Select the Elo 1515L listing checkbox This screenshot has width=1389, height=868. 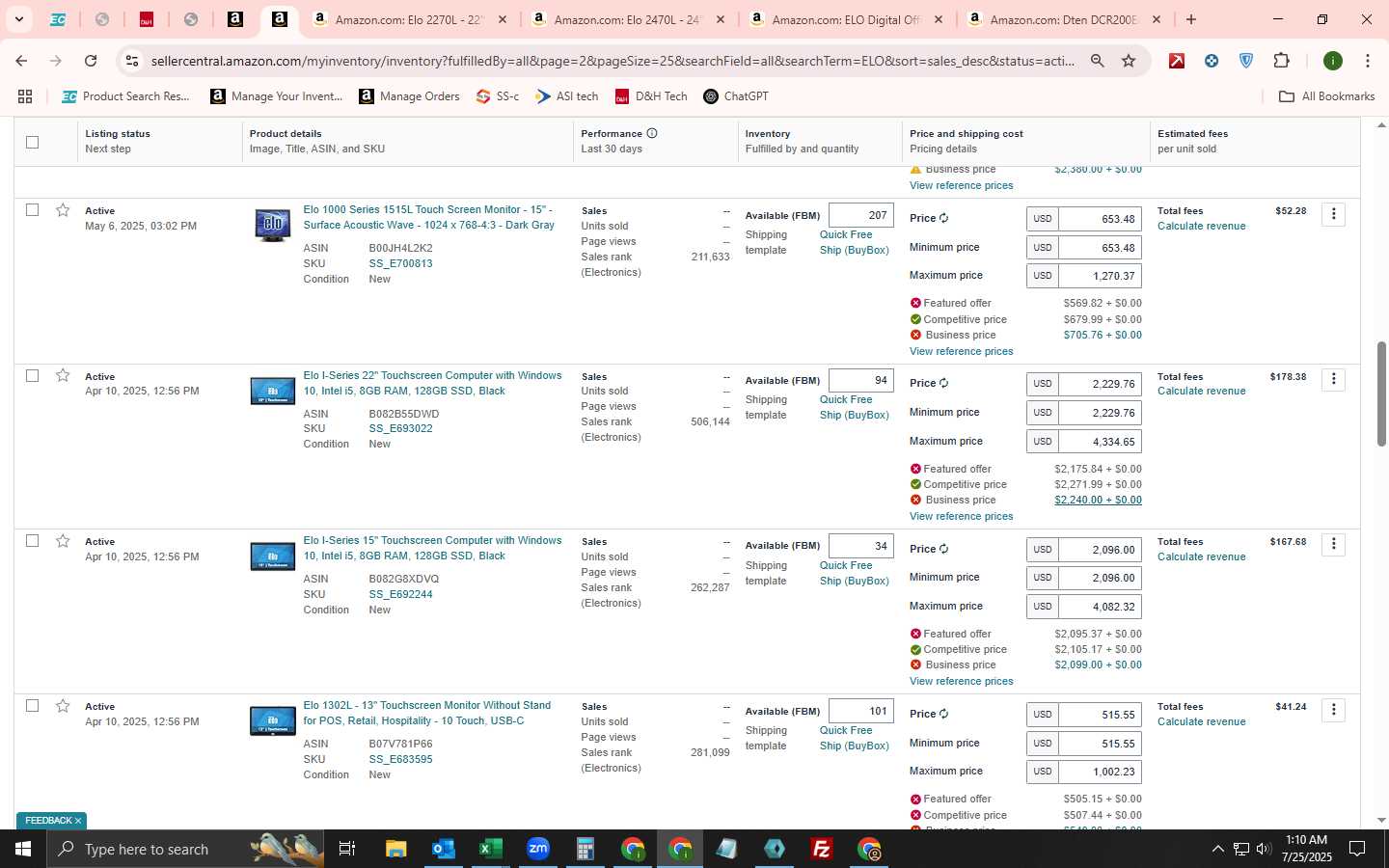tap(32, 210)
